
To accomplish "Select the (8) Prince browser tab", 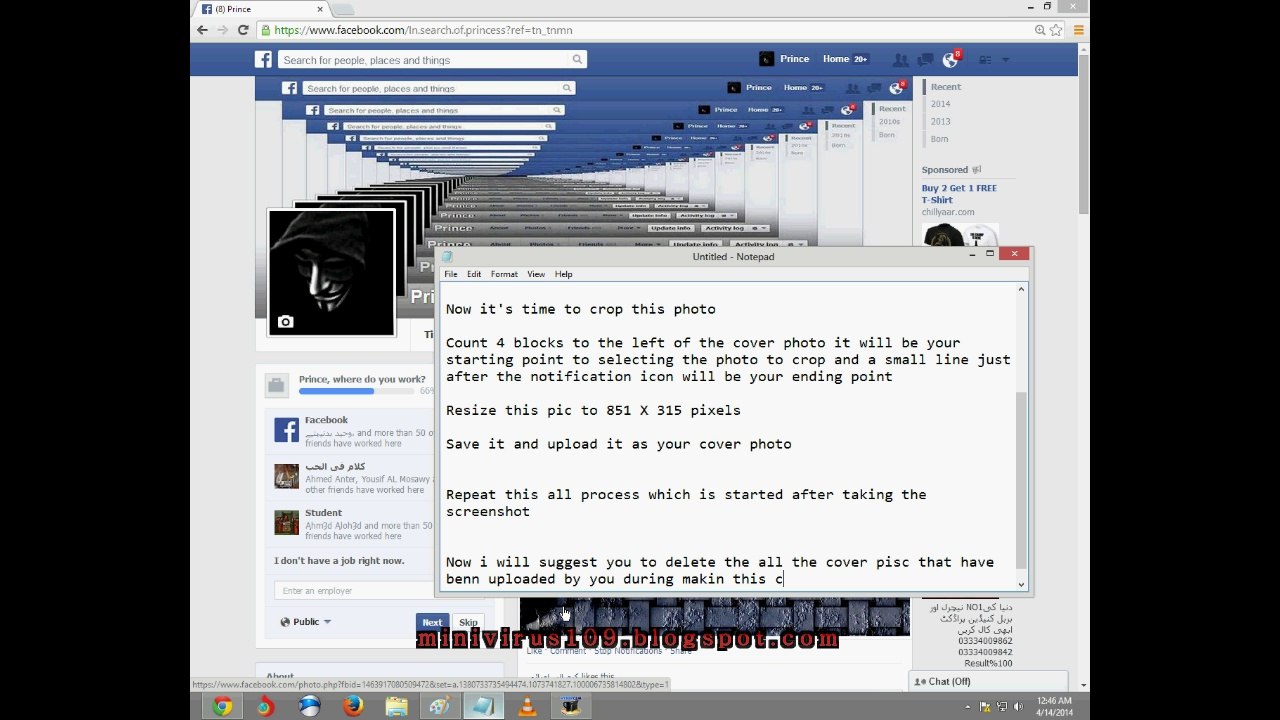I will click(x=260, y=9).
